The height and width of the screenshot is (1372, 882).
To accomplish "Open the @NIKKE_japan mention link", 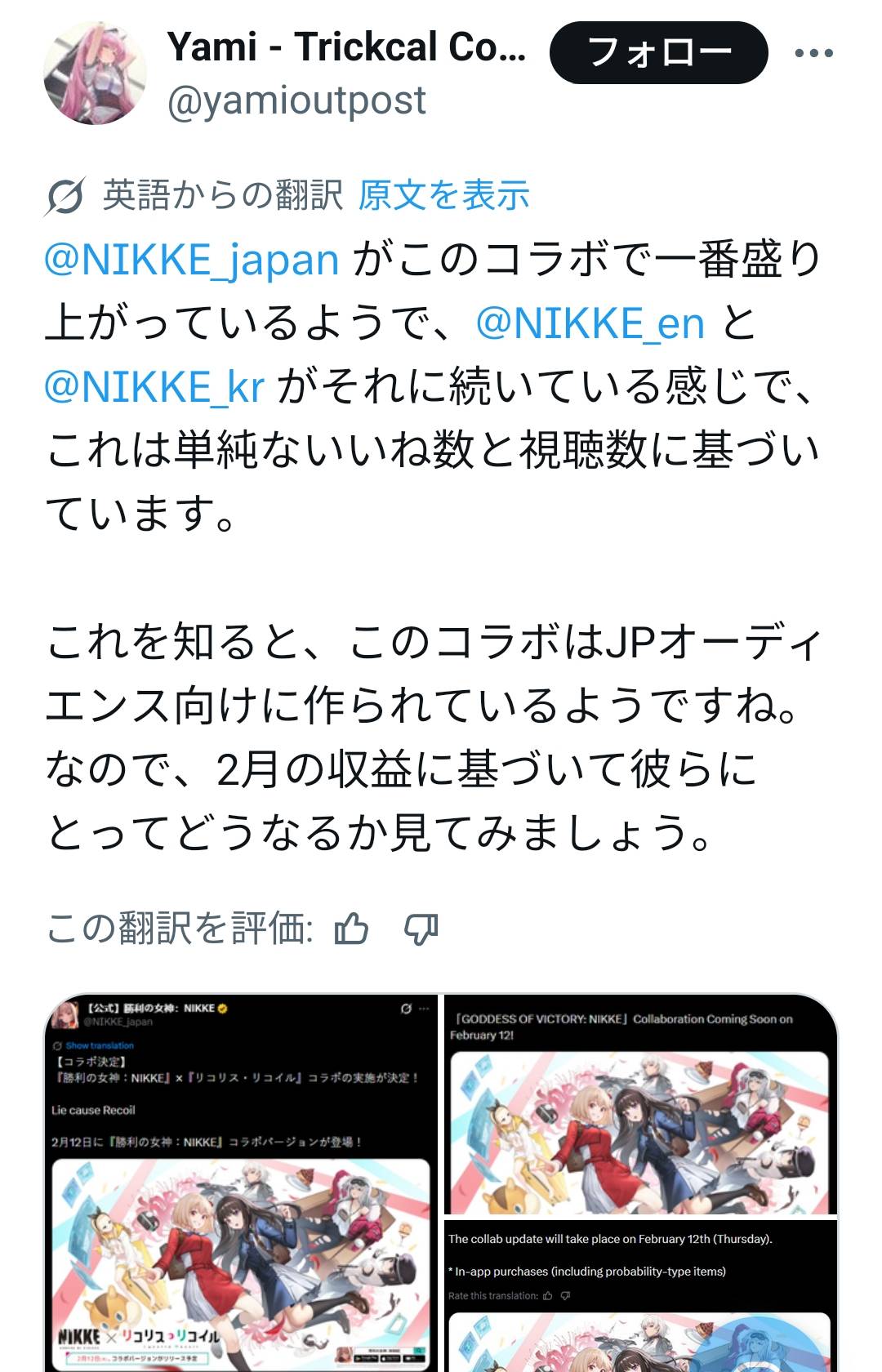I will coord(191,259).
